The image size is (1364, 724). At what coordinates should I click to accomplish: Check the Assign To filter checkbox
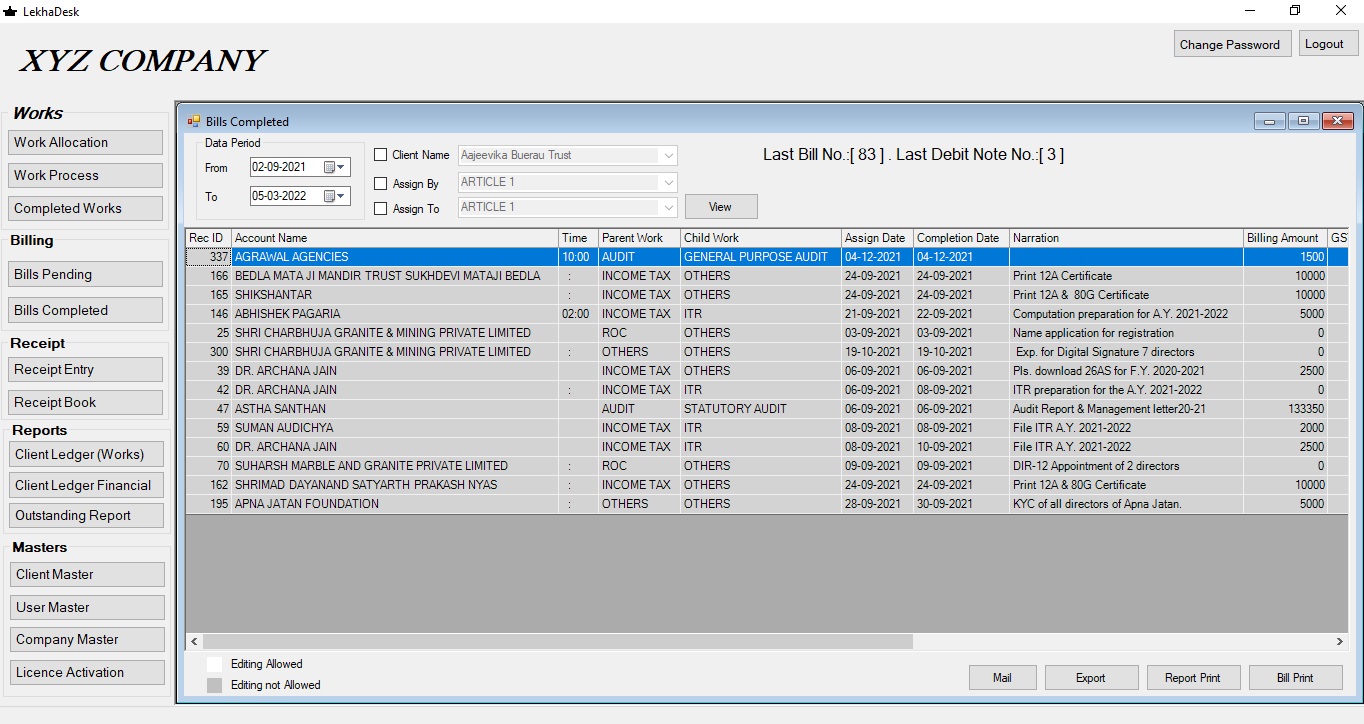pyautogui.click(x=381, y=209)
